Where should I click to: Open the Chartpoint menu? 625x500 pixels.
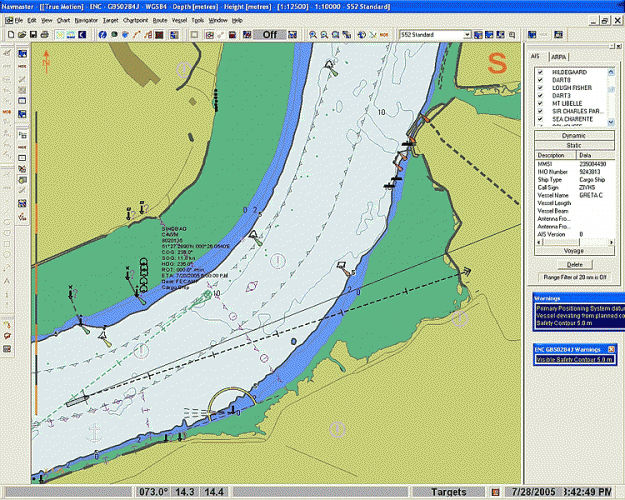[x=137, y=20]
